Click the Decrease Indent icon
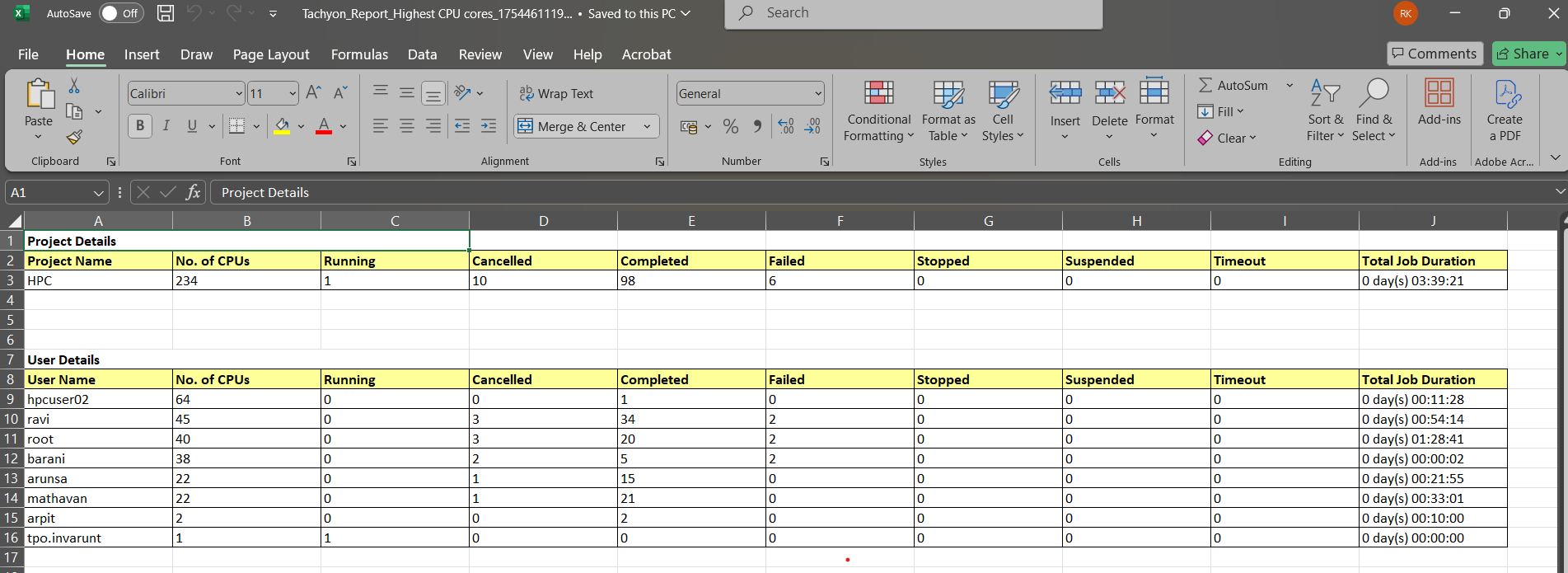 [462, 126]
